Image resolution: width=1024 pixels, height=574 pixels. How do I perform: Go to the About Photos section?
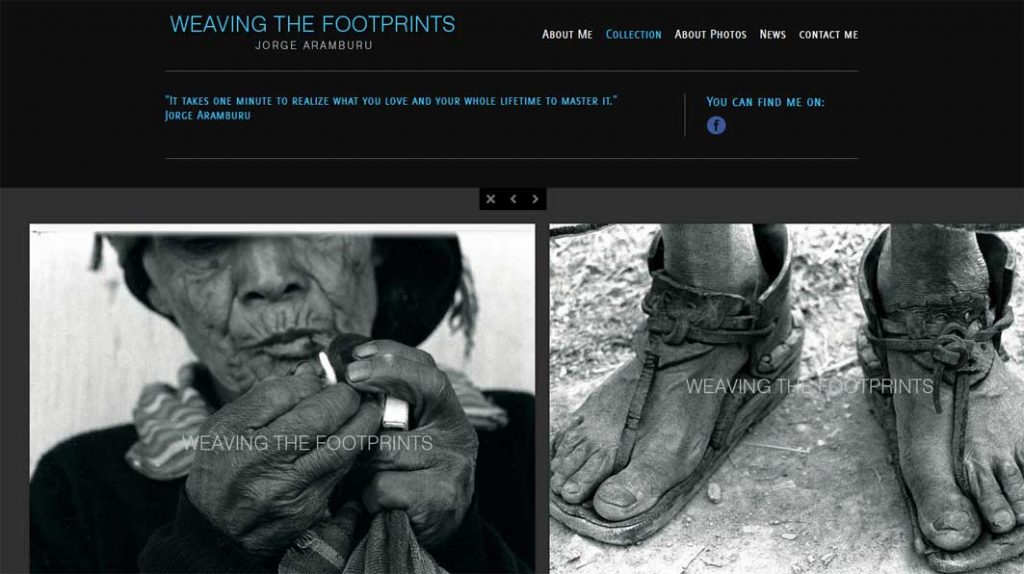710,35
